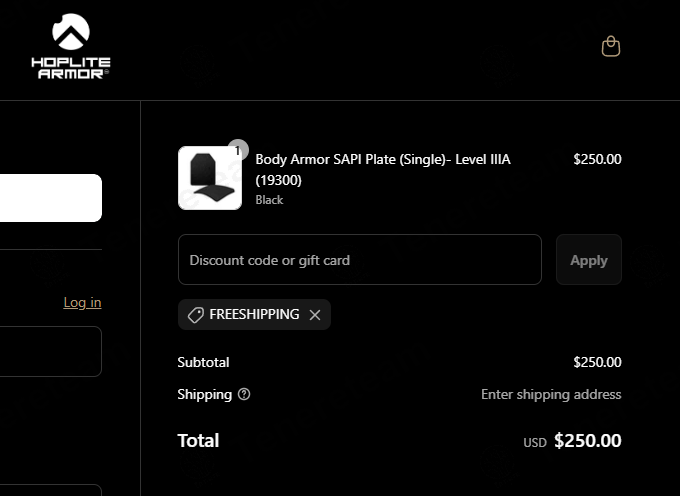Image resolution: width=680 pixels, height=496 pixels.
Task: Remove the FREESHIPPING discount code
Action: click(x=315, y=315)
